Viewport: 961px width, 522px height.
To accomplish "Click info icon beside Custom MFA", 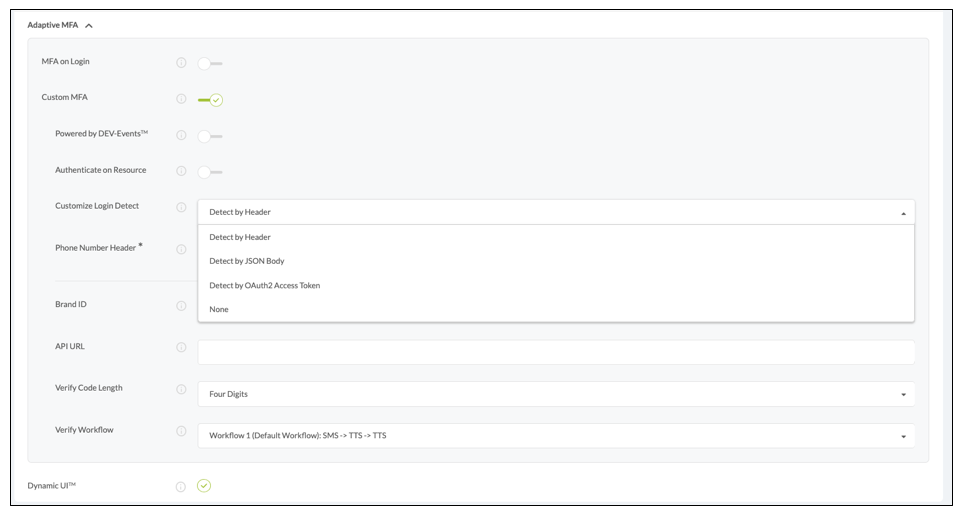I will (181, 99).
